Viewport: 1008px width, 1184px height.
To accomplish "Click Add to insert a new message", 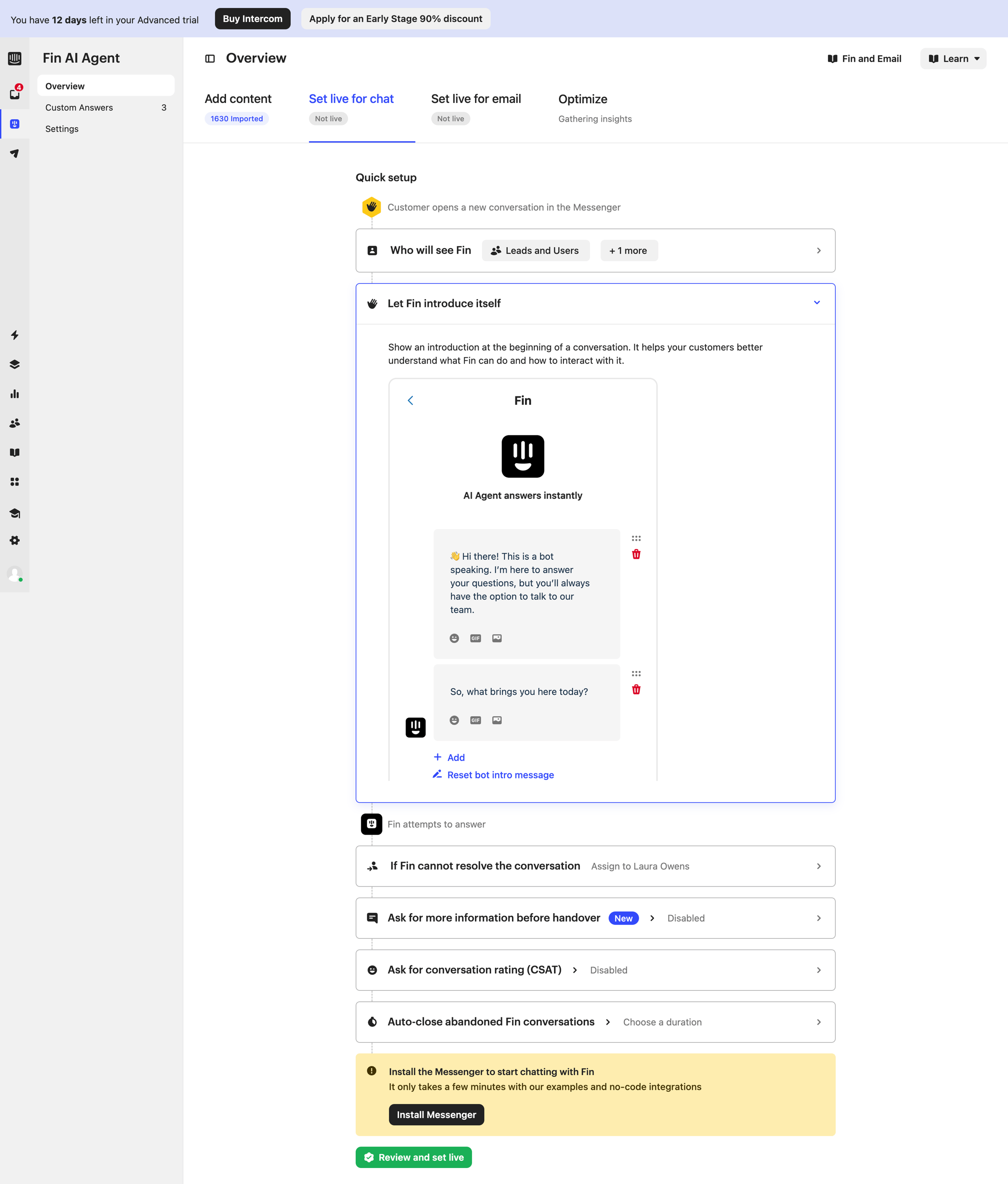I will pyautogui.click(x=449, y=757).
